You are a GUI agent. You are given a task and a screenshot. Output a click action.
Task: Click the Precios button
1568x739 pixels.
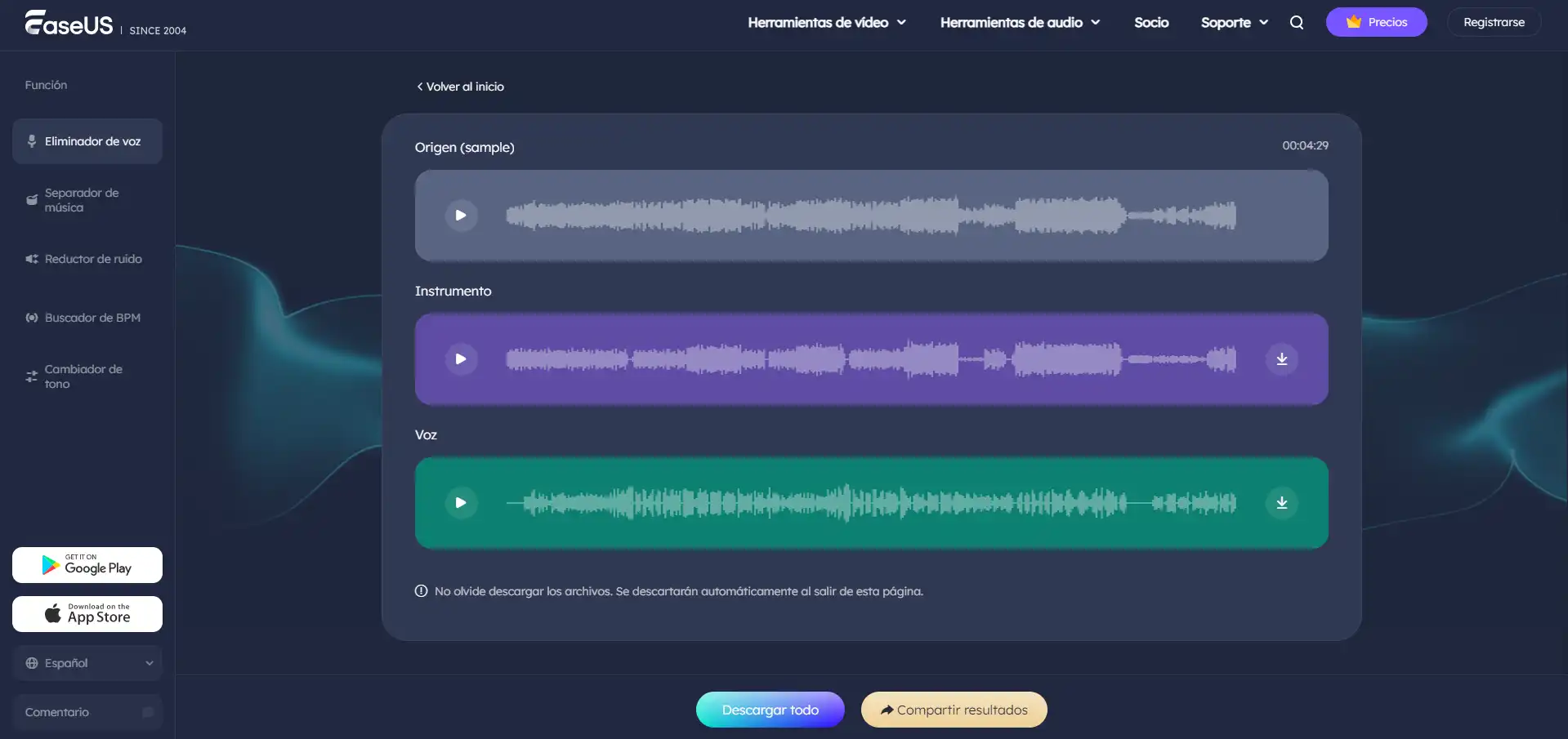pyautogui.click(x=1377, y=22)
